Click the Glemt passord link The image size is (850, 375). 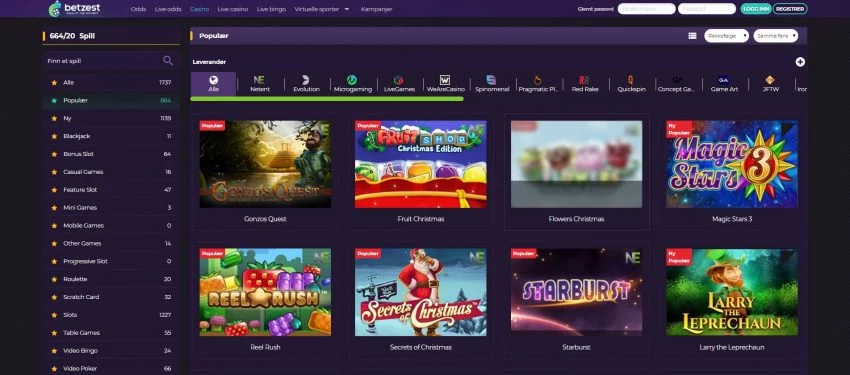[x=596, y=9]
